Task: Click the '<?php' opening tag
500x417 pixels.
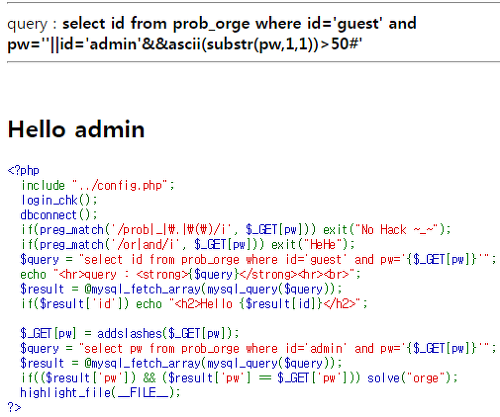Action: click(23, 171)
